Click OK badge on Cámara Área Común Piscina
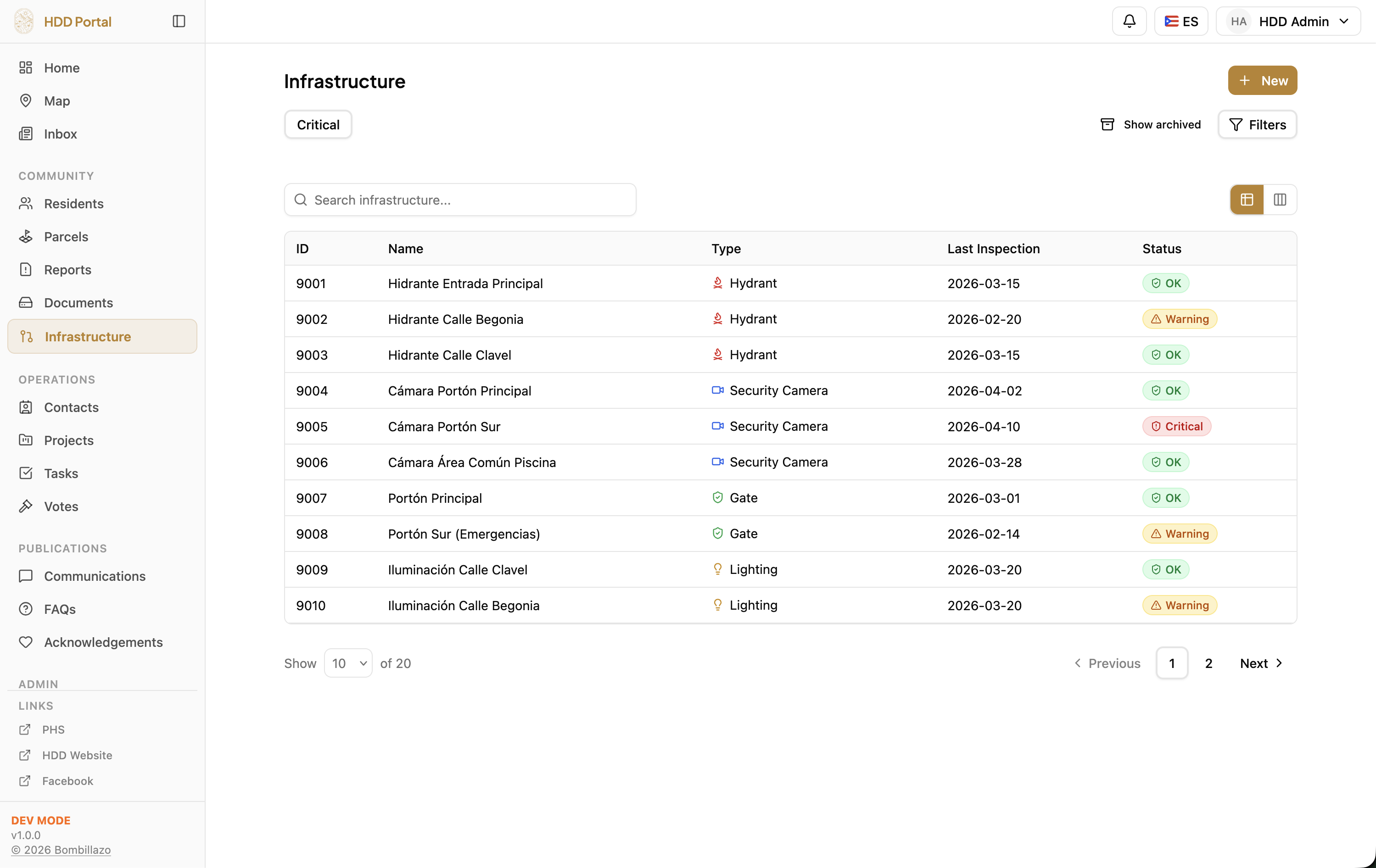1376x868 pixels. pyautogui.click(x=1166, y=462)
